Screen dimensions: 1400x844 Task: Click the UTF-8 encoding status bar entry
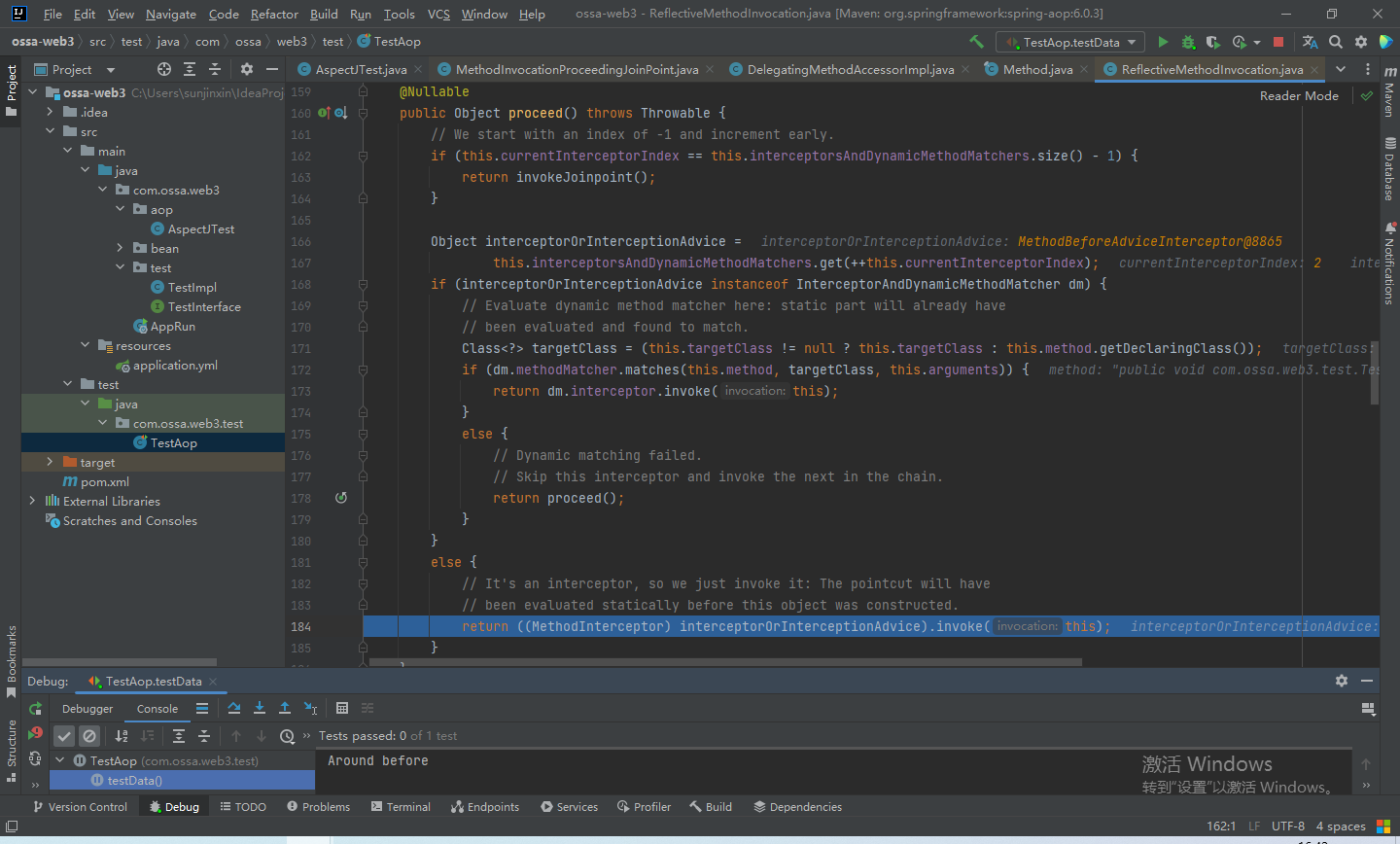(x=1288, y=826)
